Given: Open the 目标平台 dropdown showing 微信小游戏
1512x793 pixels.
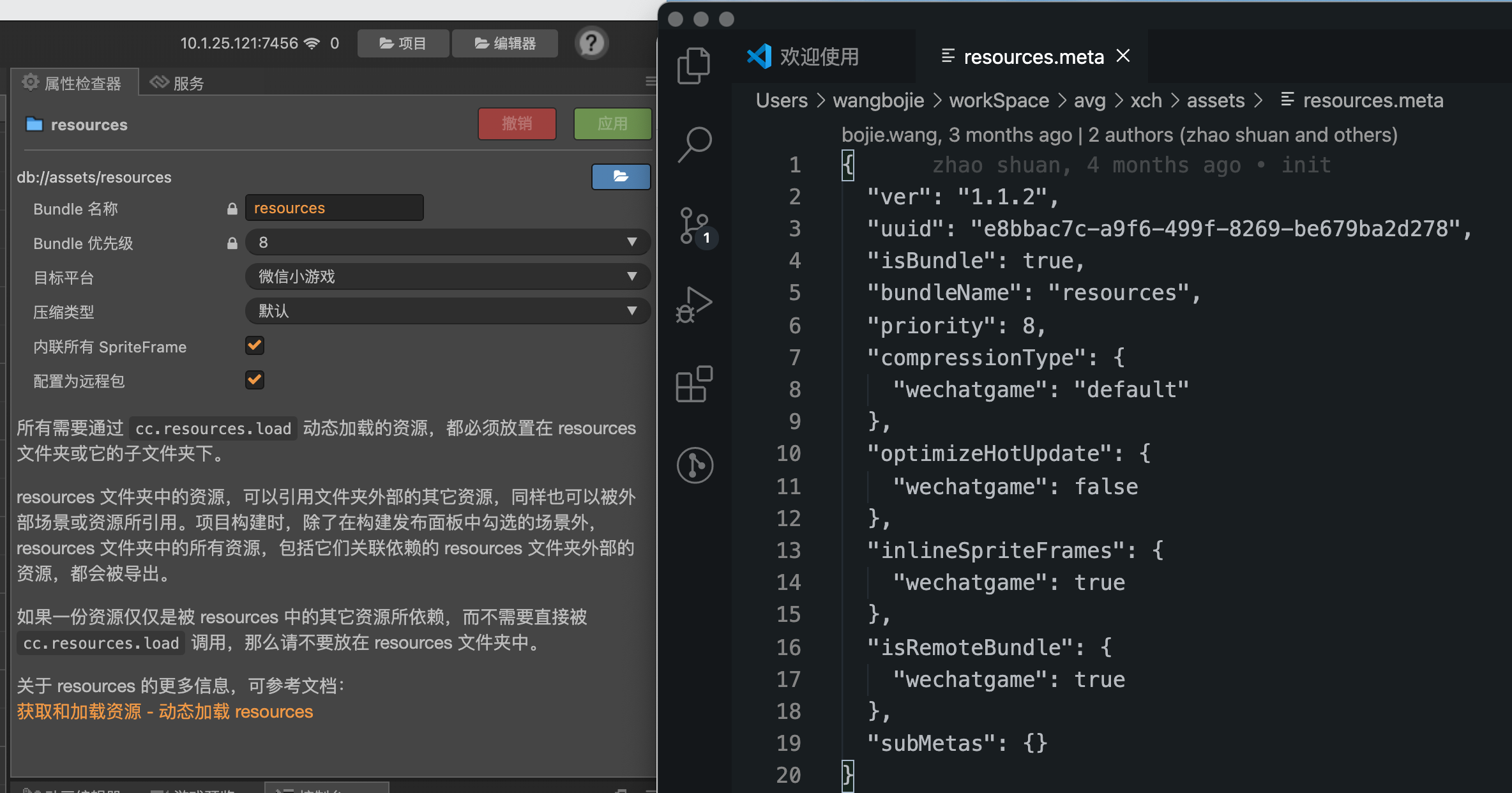Looking at the screenshot, I should (447, 276).
